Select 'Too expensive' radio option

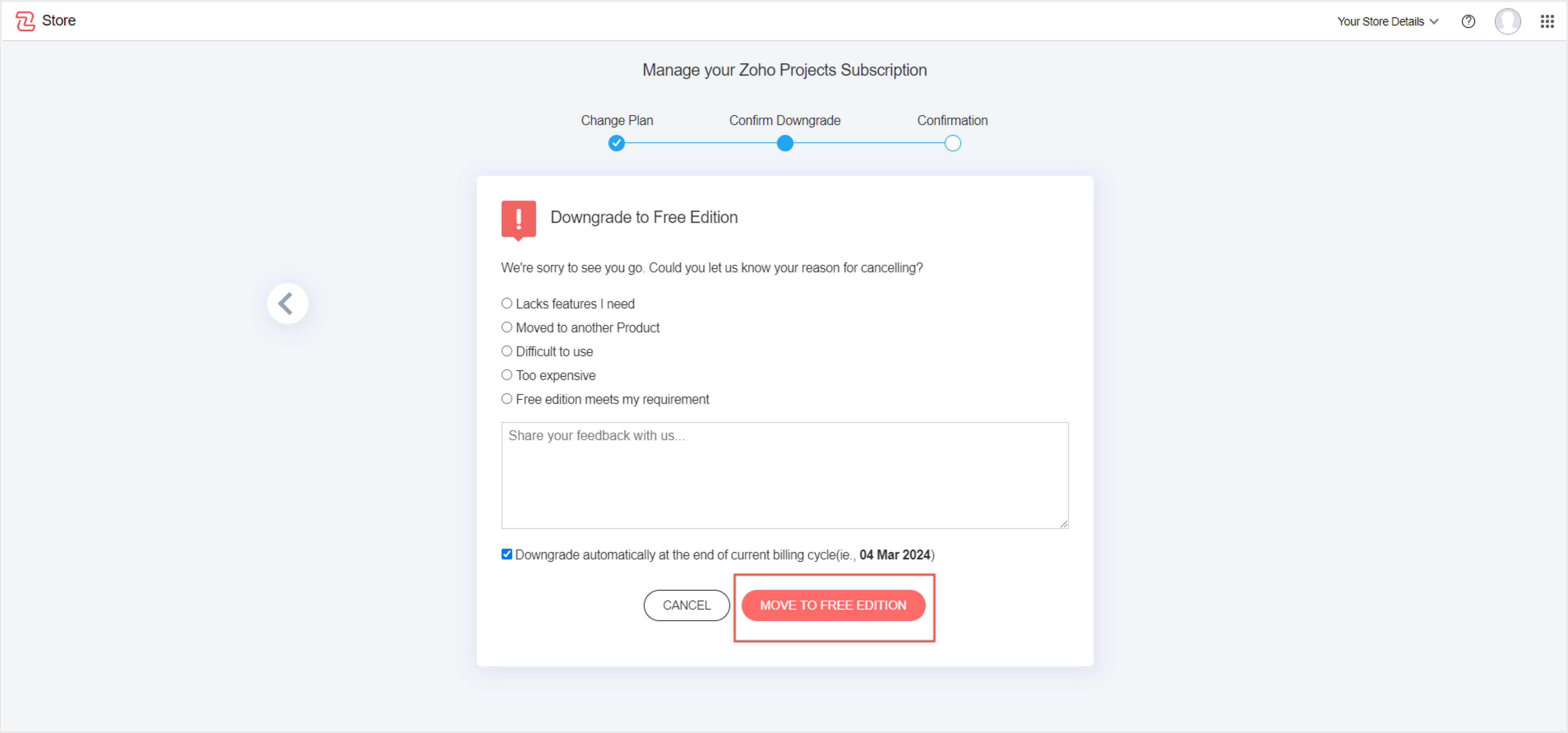click(506, 375)
